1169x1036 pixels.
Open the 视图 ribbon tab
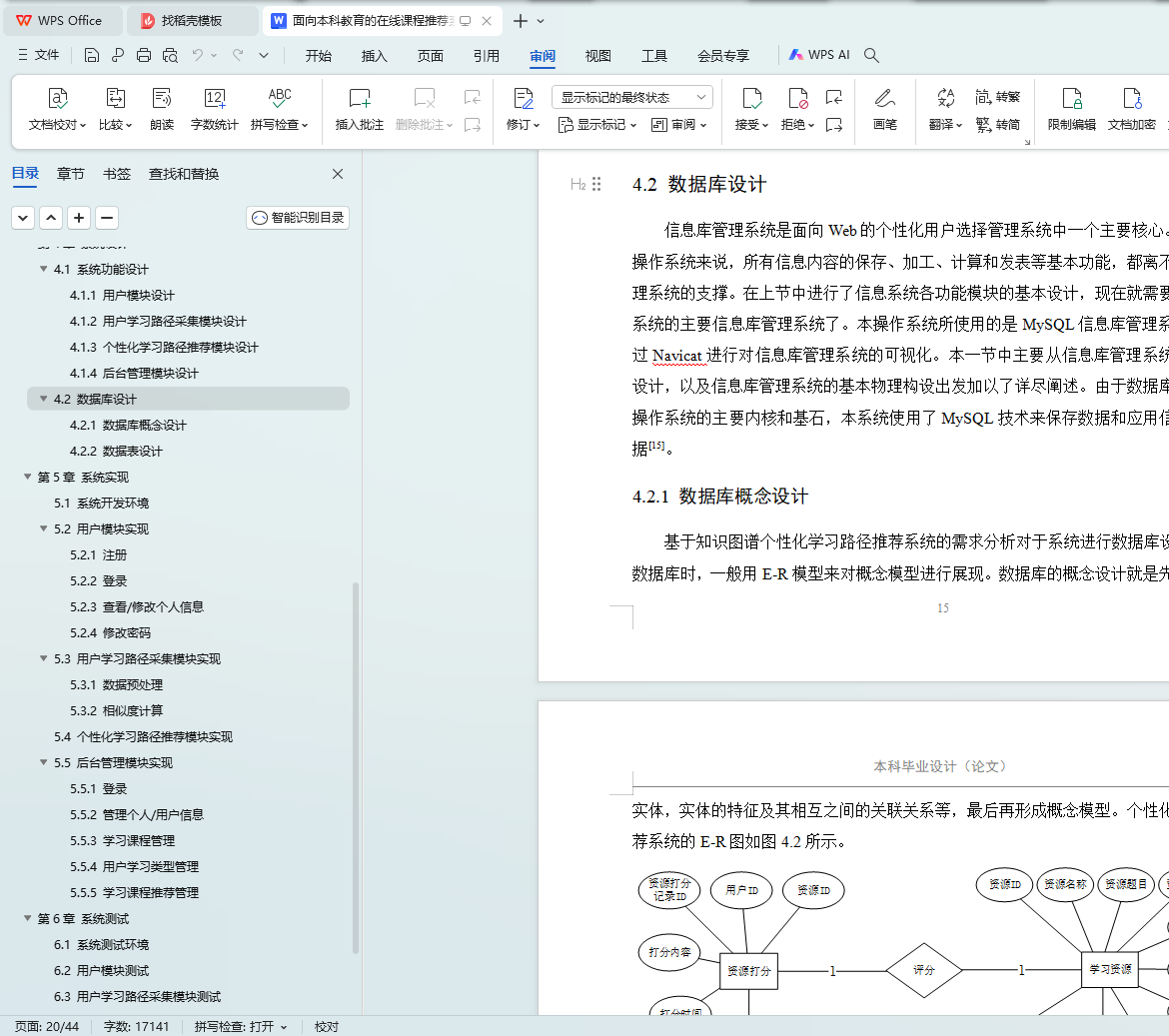coord(597,56)
